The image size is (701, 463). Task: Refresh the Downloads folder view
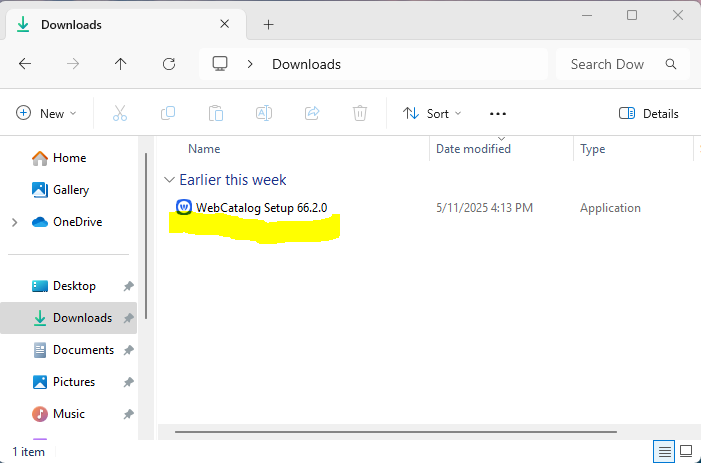coord(169,64)
